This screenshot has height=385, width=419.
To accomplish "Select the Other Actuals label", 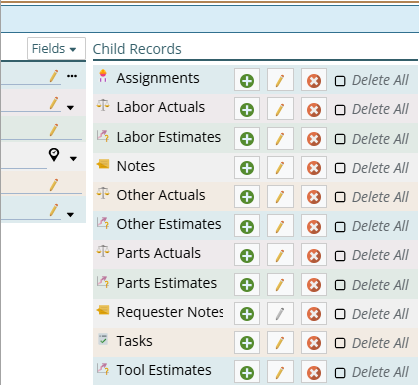I will tap(161, 195).
